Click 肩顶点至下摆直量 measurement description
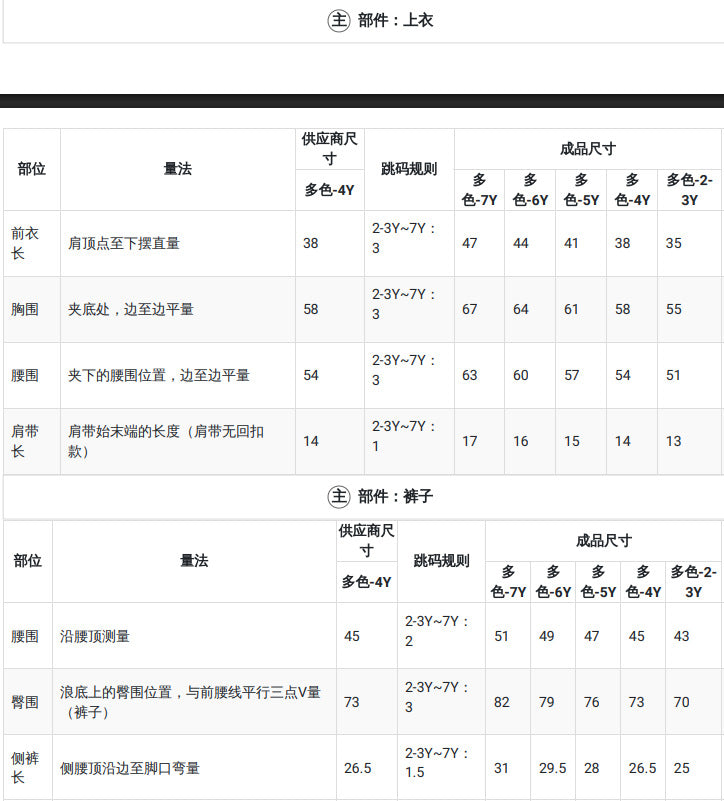Image resolution: width=724 pixels, height=801 pixels. point(124,243)
